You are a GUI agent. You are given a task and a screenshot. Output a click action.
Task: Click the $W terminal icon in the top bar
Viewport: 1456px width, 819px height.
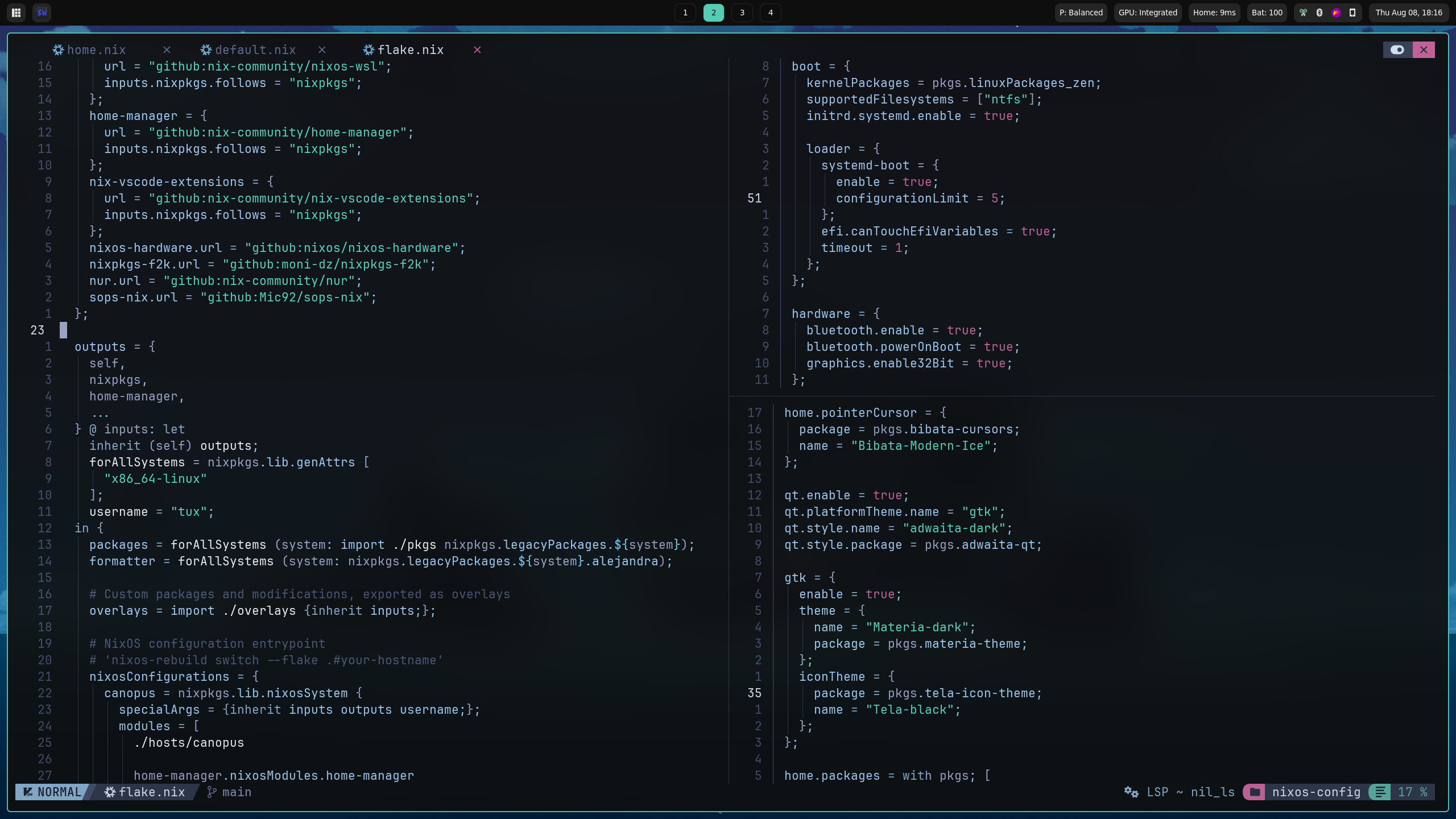(x=42, y=13)
